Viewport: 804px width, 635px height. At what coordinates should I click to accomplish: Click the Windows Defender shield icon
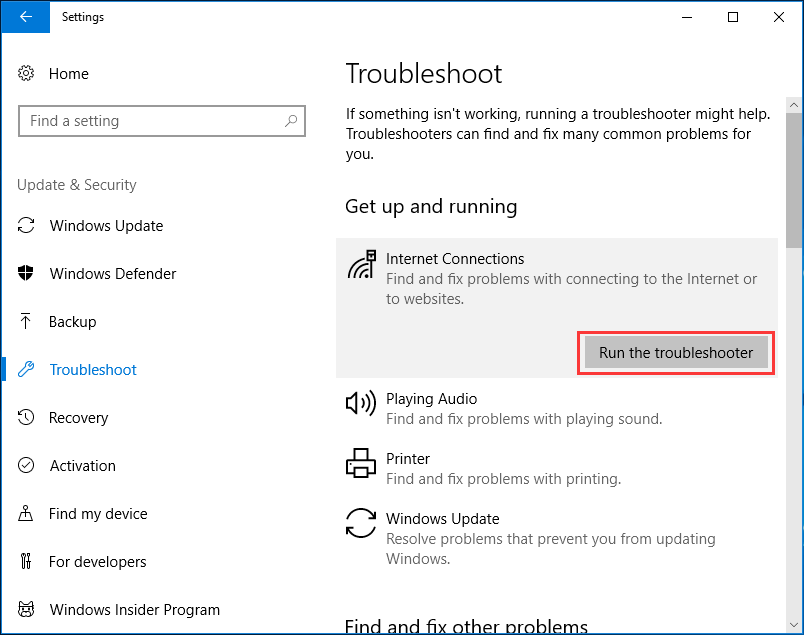(x=26, y=273)
